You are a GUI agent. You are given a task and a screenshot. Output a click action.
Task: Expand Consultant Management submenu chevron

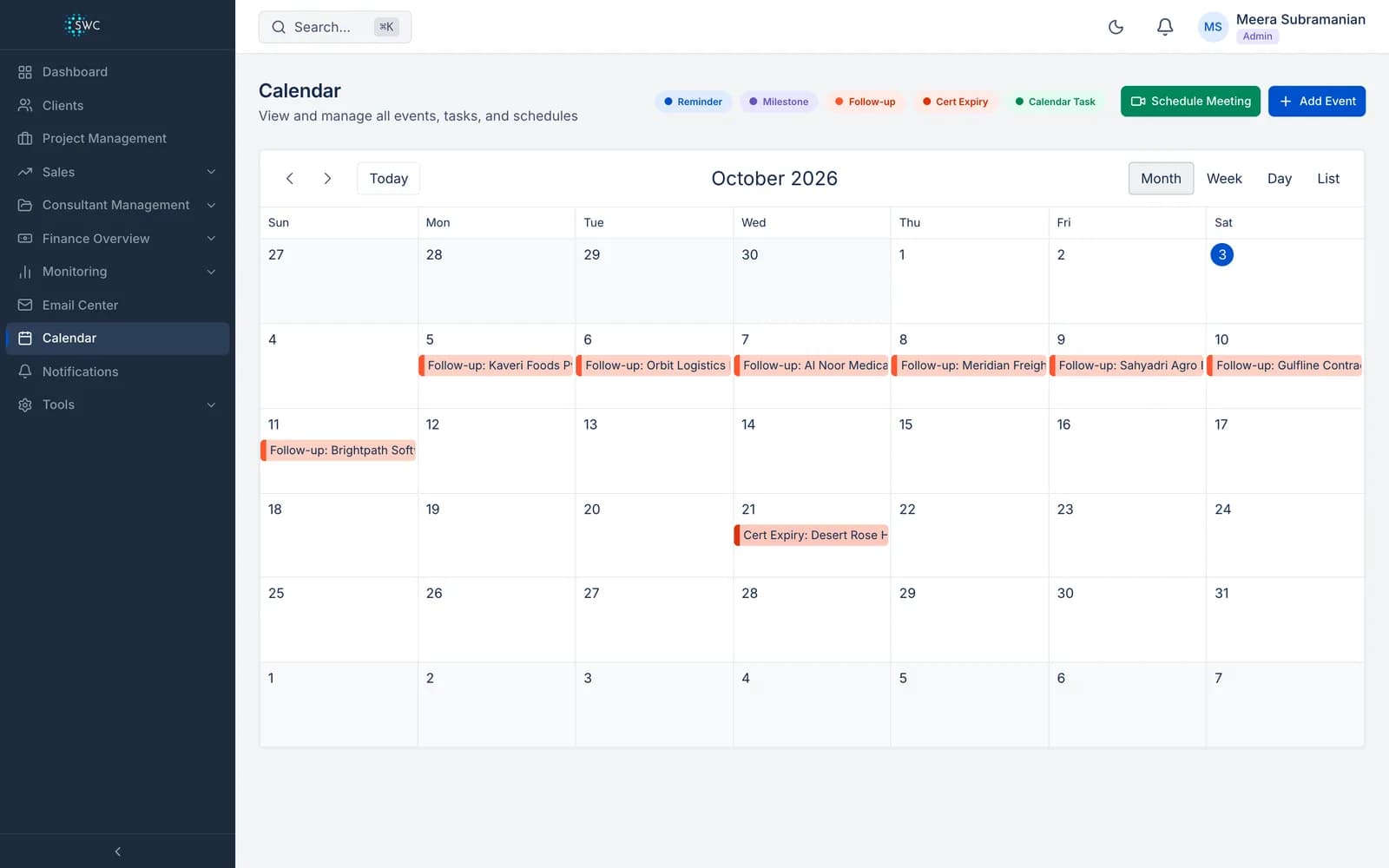pyautogui.click(x=211, y=205)
